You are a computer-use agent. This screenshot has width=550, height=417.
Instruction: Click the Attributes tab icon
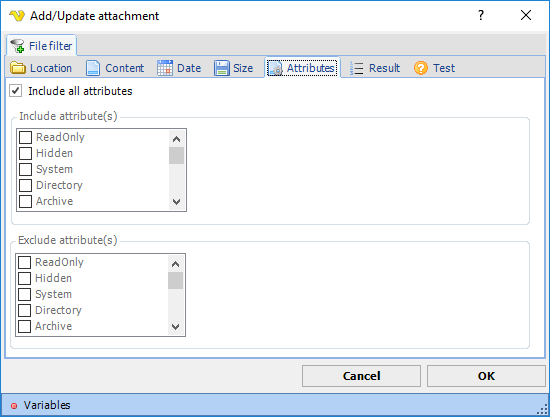[x=275, y=68]
